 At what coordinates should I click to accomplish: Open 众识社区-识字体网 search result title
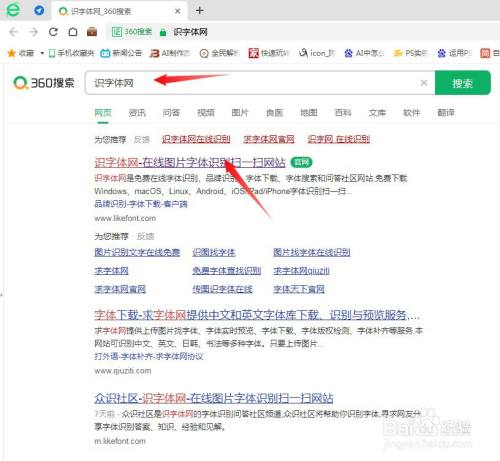[x=214, y=398]
